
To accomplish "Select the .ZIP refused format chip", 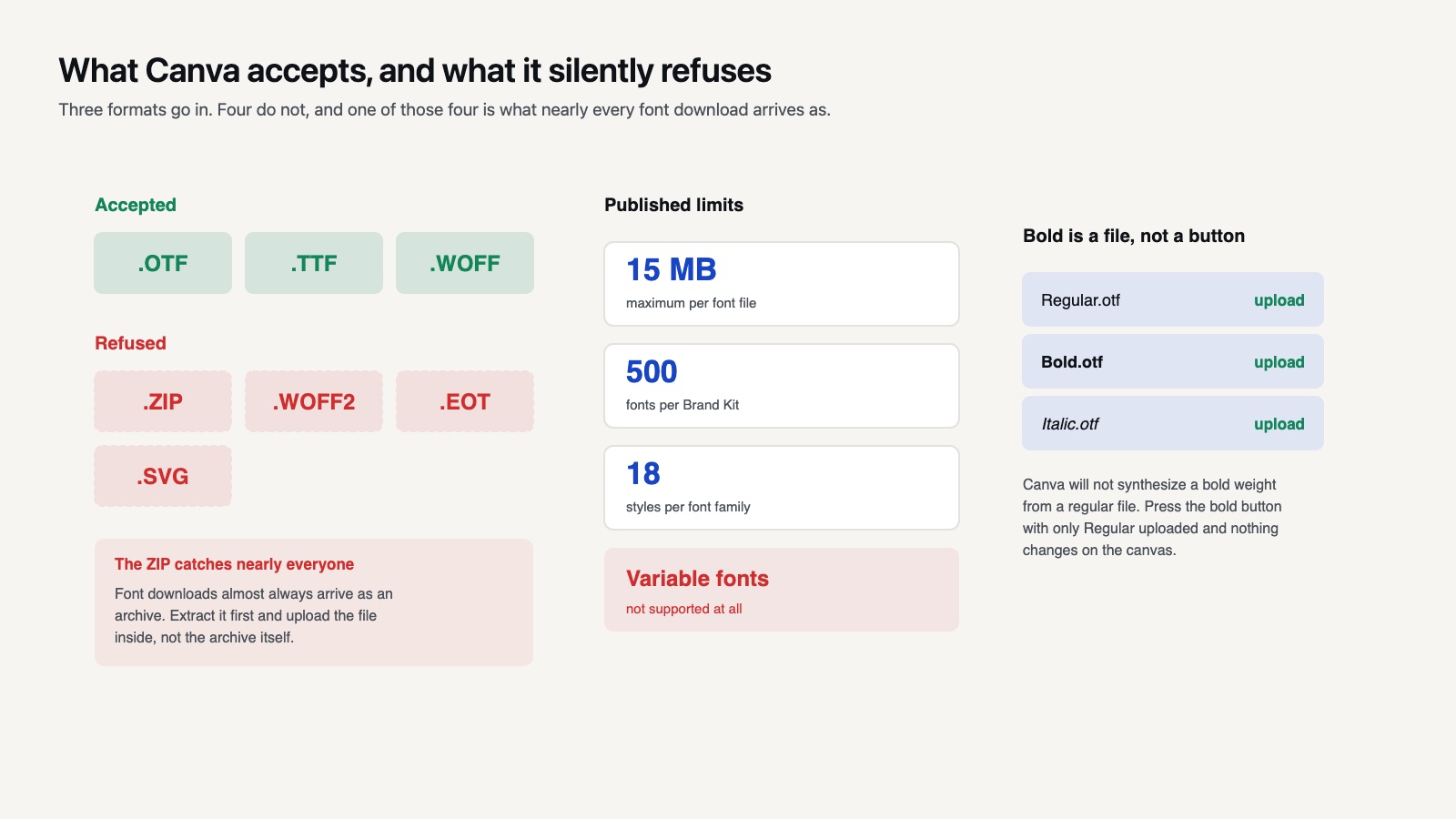I will coord(163,401).
